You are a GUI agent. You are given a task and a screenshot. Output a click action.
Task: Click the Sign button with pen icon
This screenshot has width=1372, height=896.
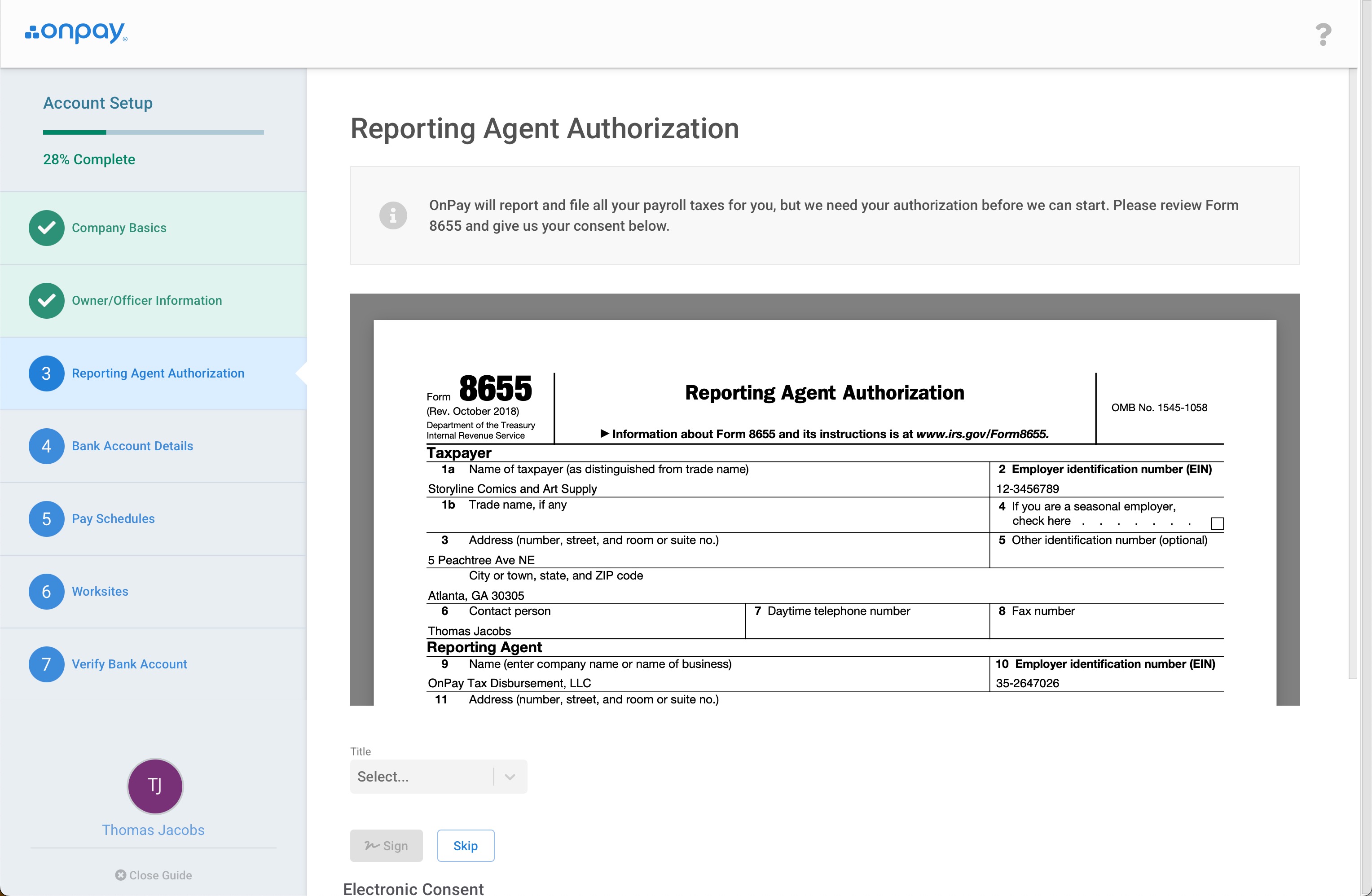(x=386, y=845)
